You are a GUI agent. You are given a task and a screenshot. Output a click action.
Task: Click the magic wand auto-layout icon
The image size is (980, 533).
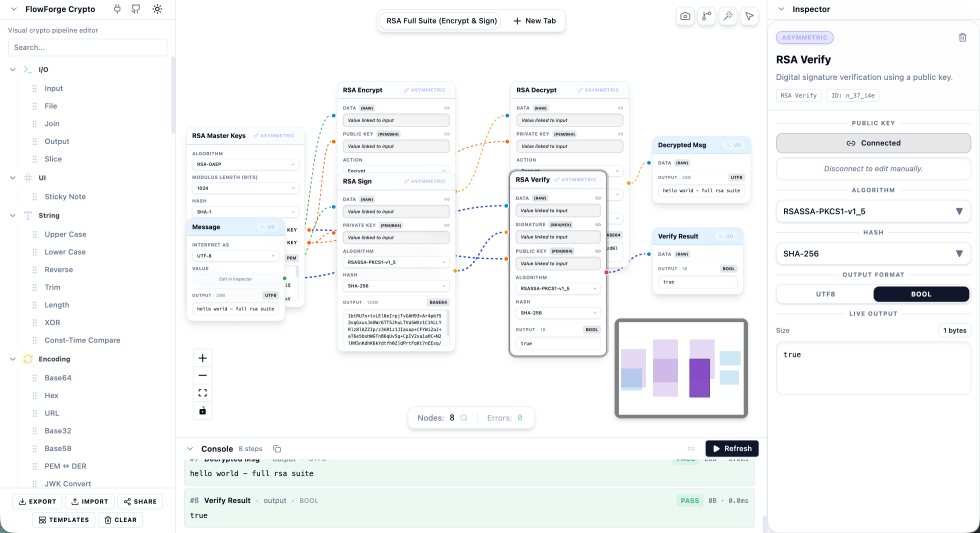point(728,16)
